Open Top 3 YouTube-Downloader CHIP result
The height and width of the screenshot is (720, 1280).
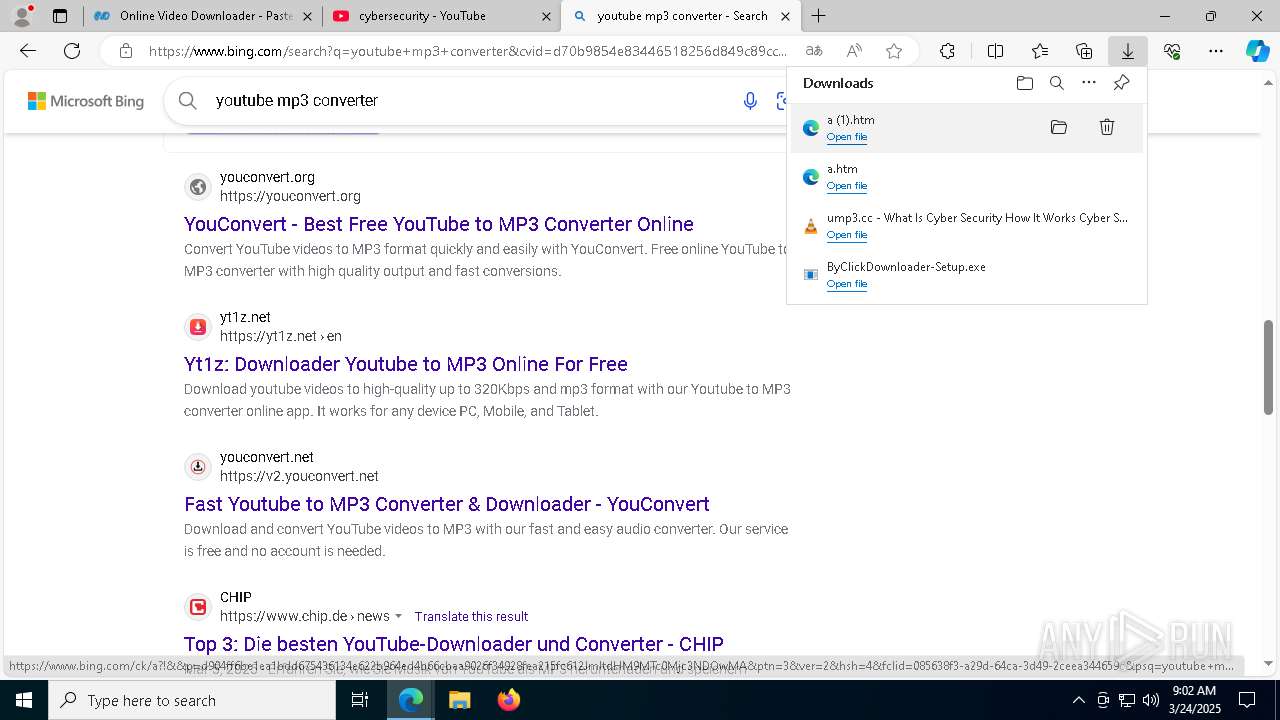(453, 644)
